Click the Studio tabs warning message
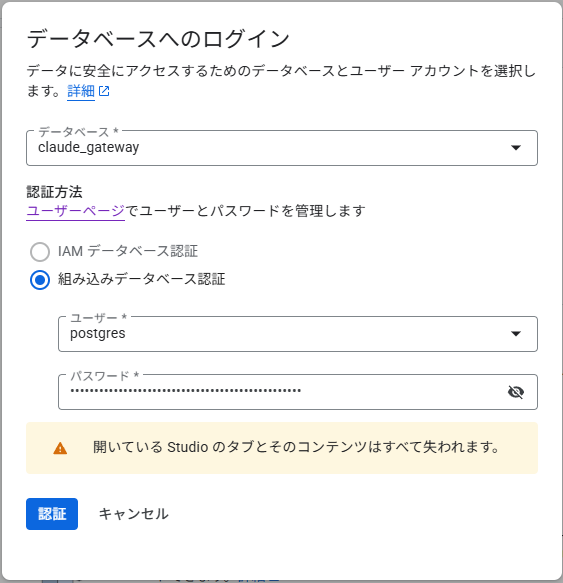 (x=296, y=447)
